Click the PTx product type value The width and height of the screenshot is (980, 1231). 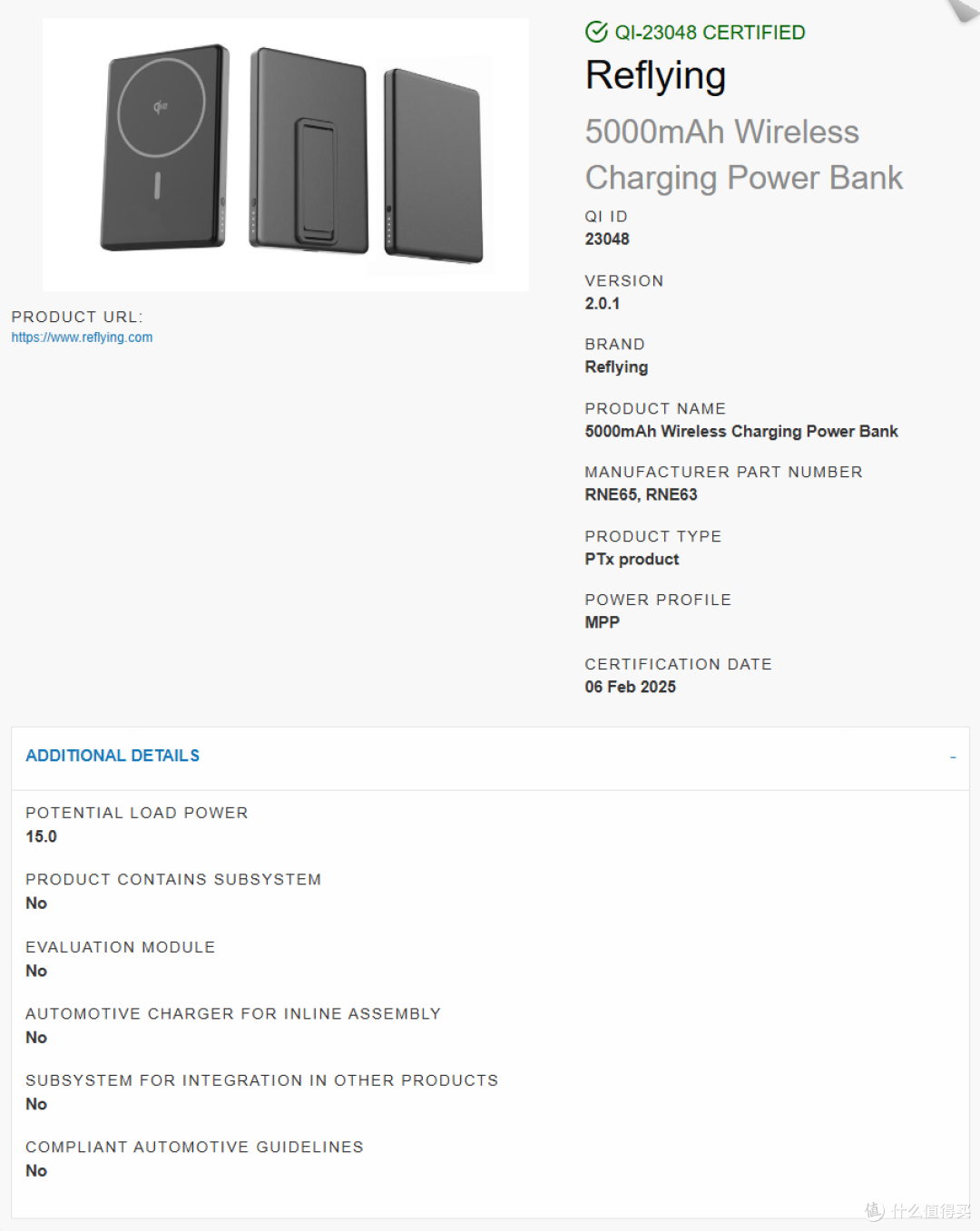(x=632, y=560)
